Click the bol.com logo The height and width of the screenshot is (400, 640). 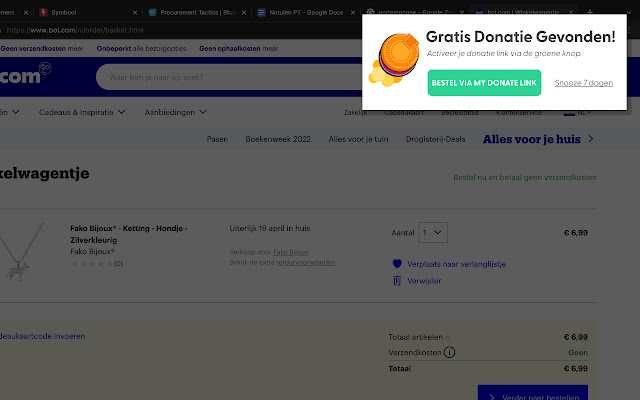tap(24, 73)
